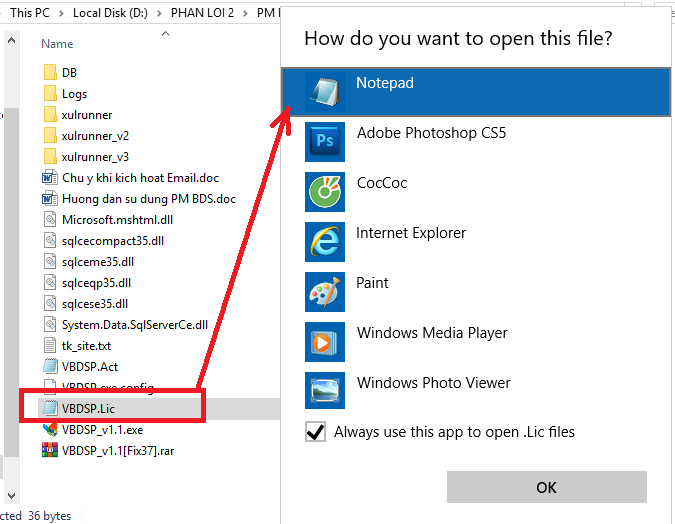
Task: Click Word icon of Huong dan su dung PM BDS.doc
Action: (50, 198)
